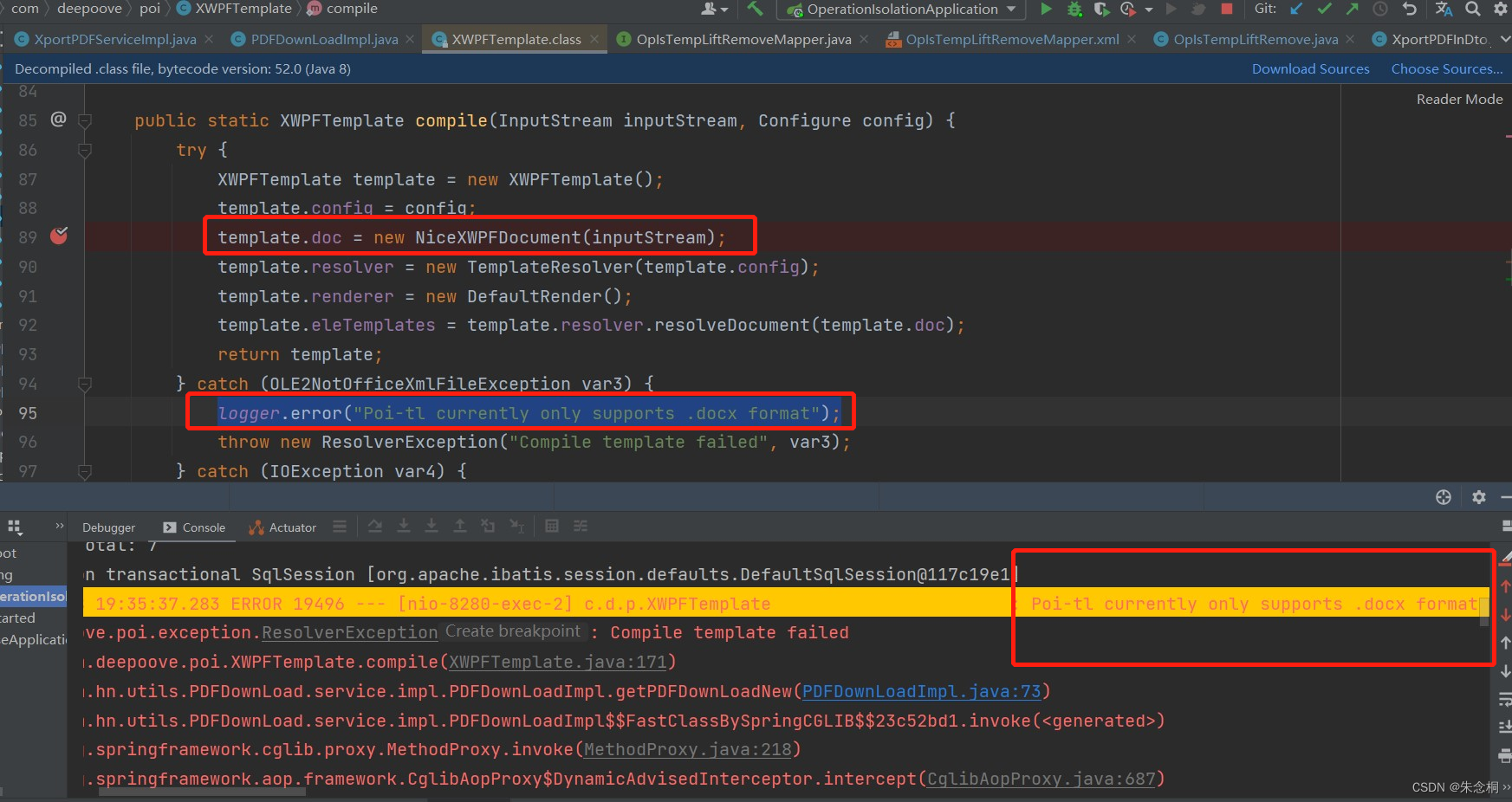The height and width of the screenshot is (802, 1512).
Task: Switch to OplsTempLiftRemove.java tab
Action: click(1256, 39)
